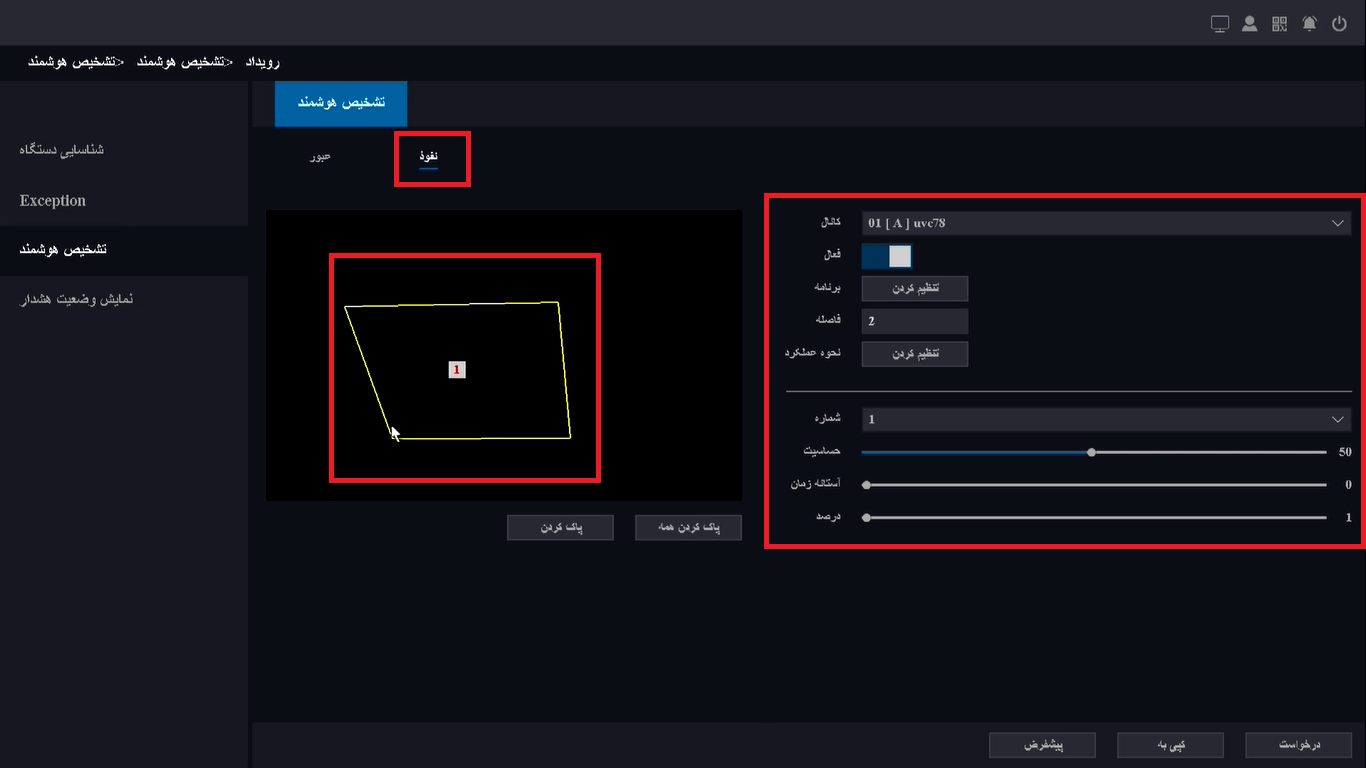Screen dimensions: 1366x768
Task: Click the value 50 beside حساسیت slider
Action: pos(1345,452)
